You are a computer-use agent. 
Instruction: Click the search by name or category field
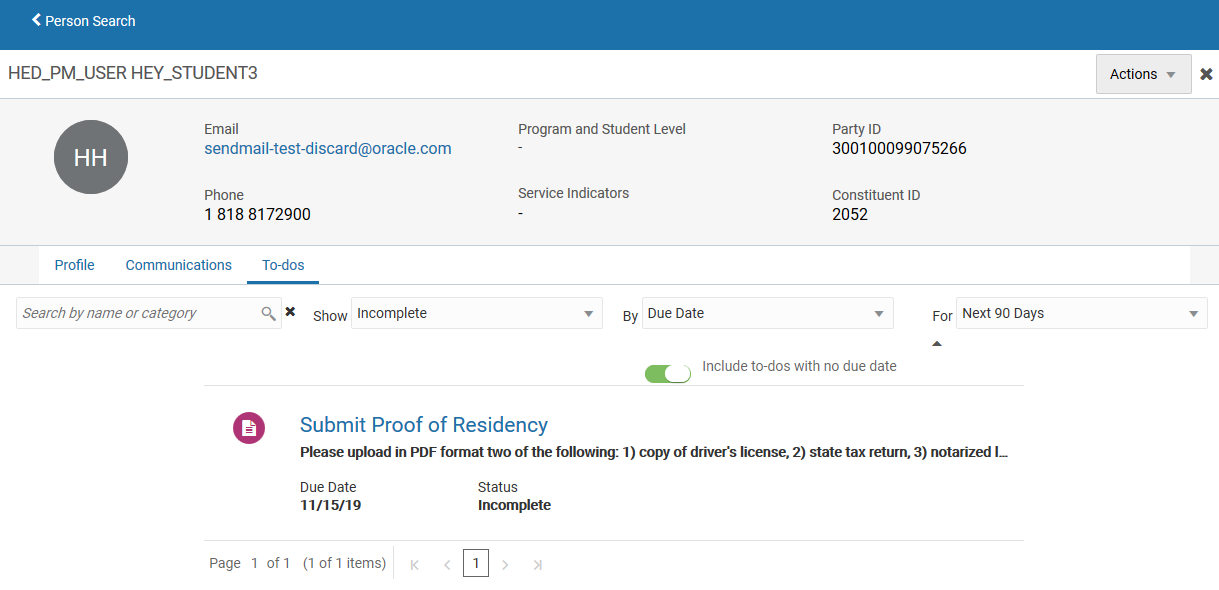click(135, 313)
